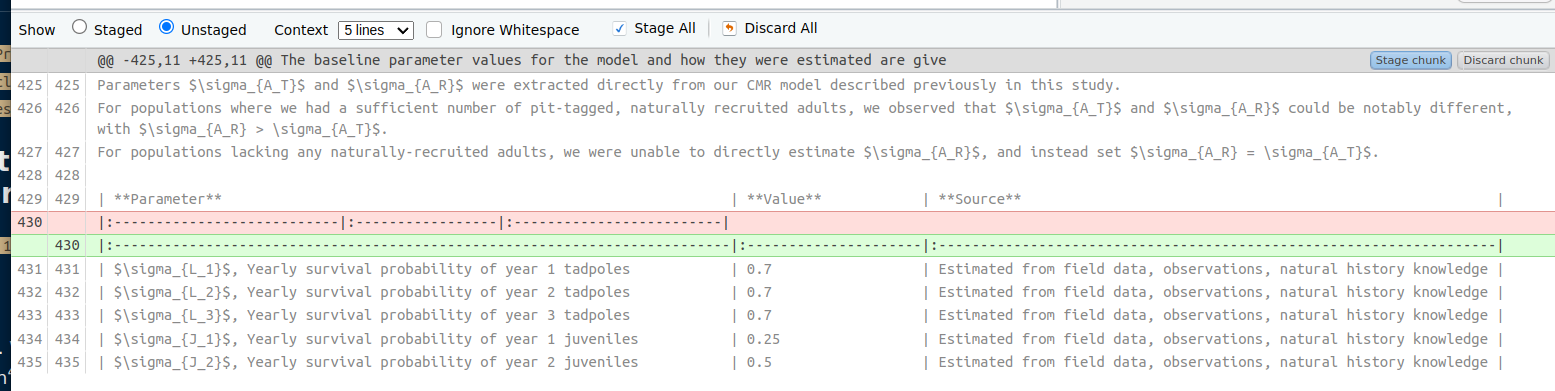
Task: Click the @@ -425,11 chunk header line
Action: click(777, 60)
